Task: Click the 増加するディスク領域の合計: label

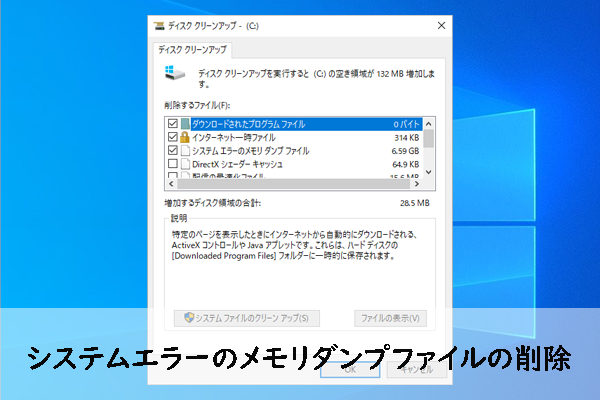Action: pyautogui.click(x=212, y=203)
